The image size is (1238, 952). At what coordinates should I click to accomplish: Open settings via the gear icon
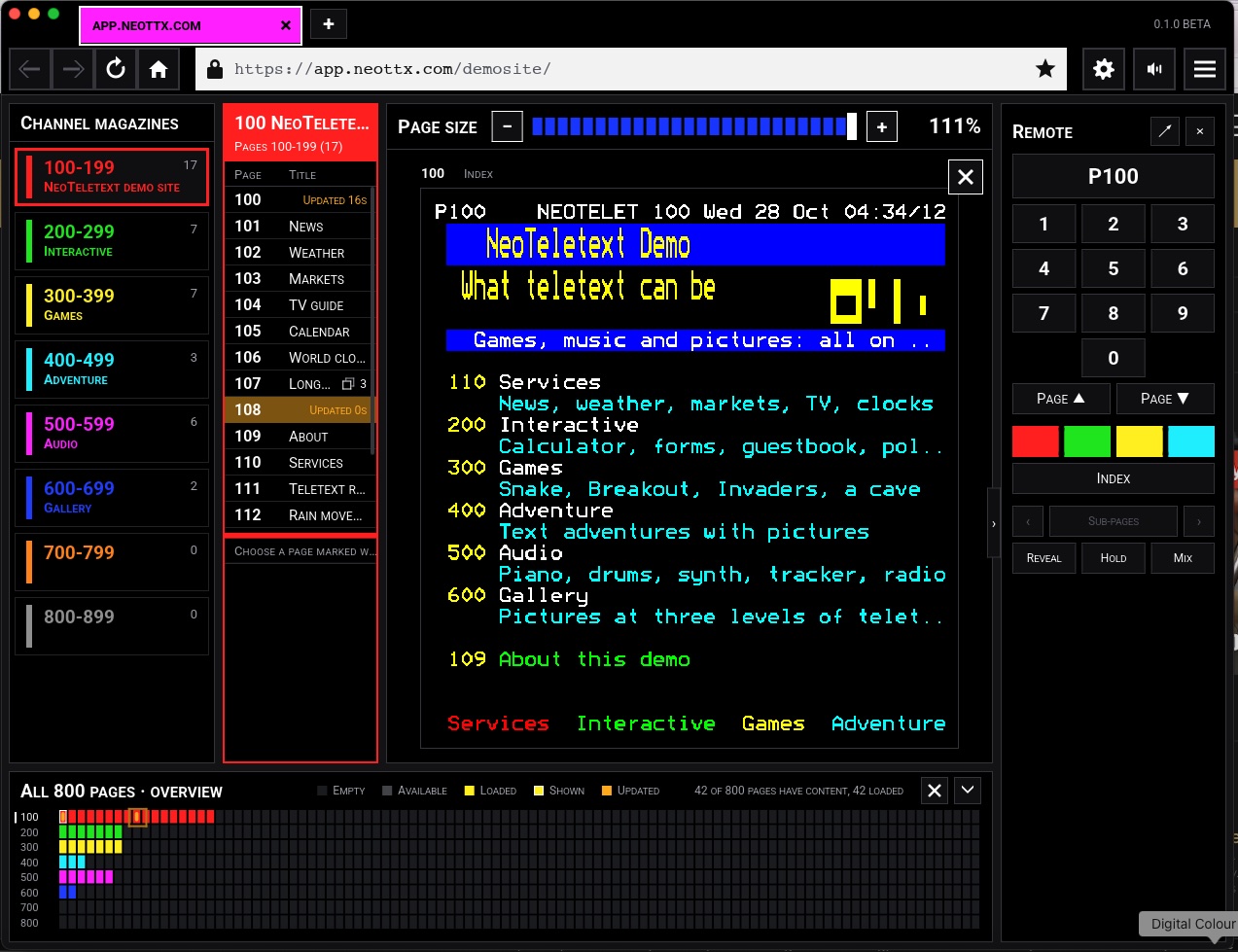point(1104,69)
